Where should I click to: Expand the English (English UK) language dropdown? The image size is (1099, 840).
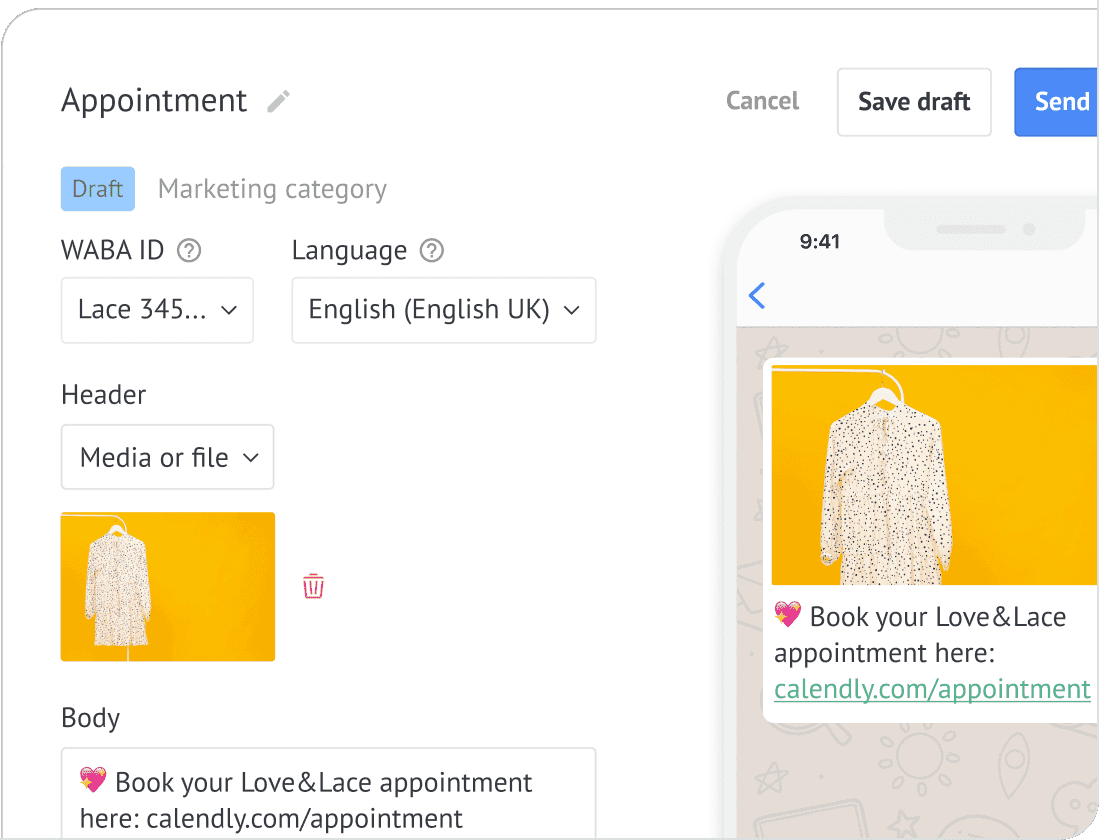[x=443, y=310]
